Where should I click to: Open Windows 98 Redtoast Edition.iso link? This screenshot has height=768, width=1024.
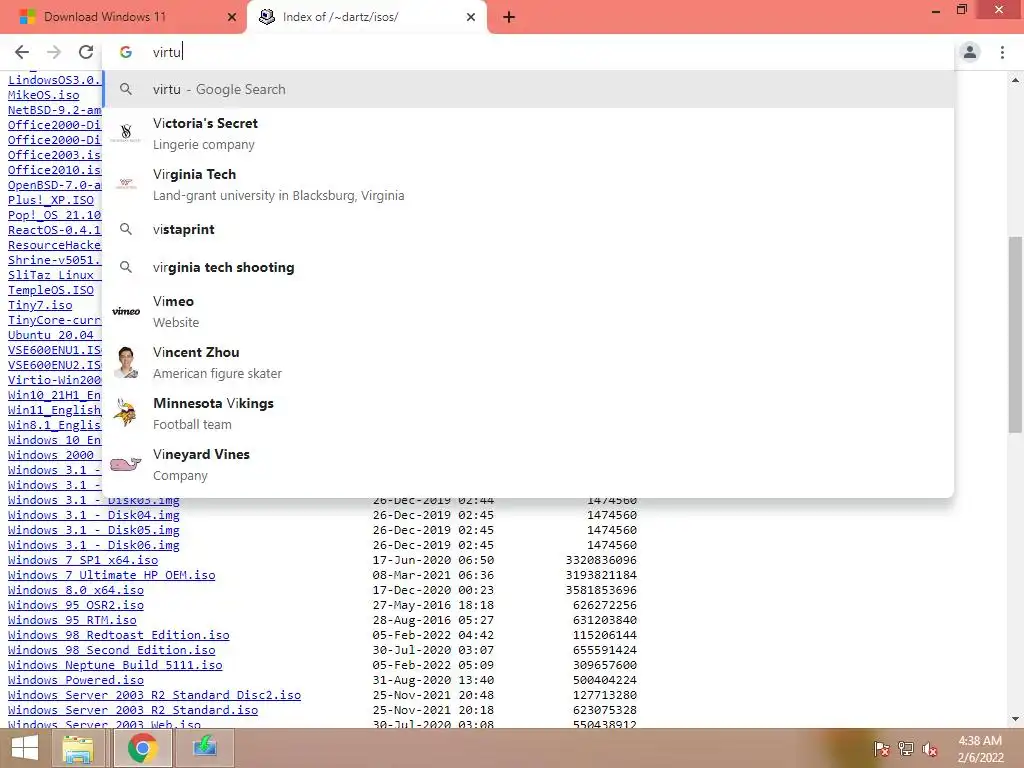click(119, 635)
